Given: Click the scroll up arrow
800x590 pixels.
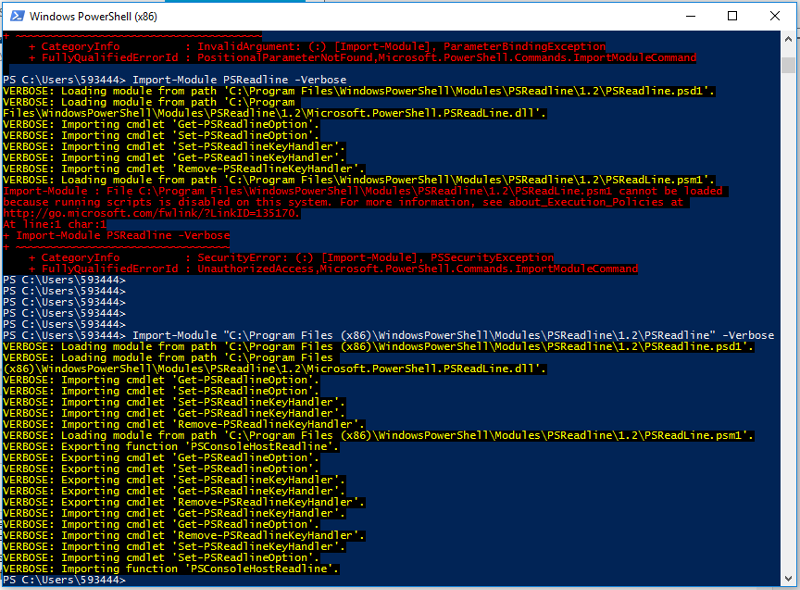Looking at the screenshot, I should point(789,39).
